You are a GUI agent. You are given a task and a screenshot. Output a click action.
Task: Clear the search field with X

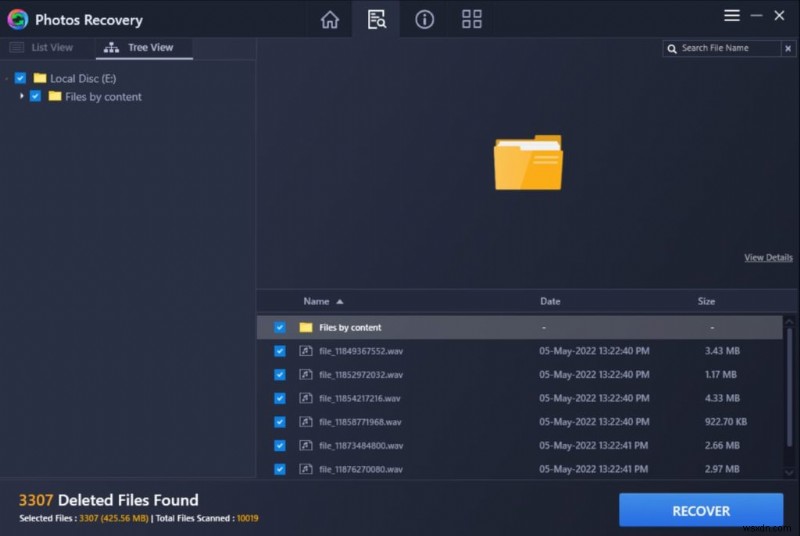coord(788,48)
